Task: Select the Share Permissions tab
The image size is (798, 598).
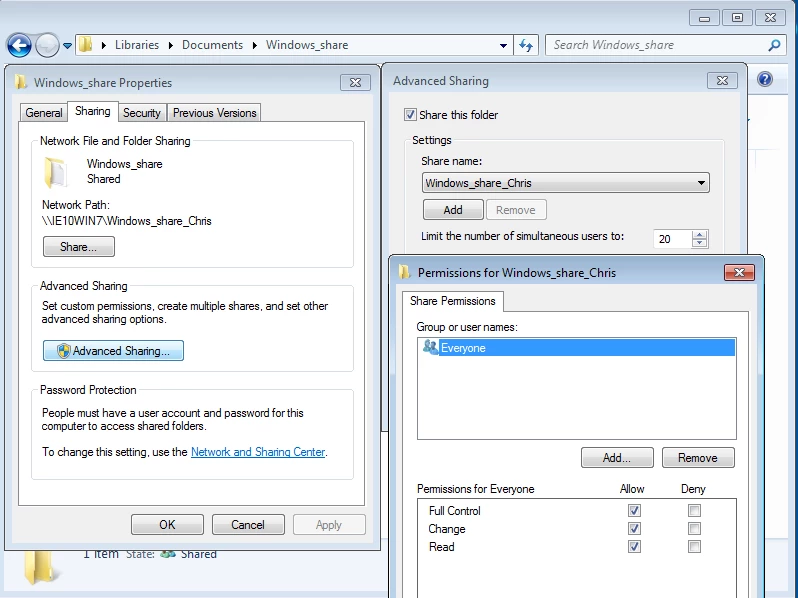Action: (x=452, y=301)
